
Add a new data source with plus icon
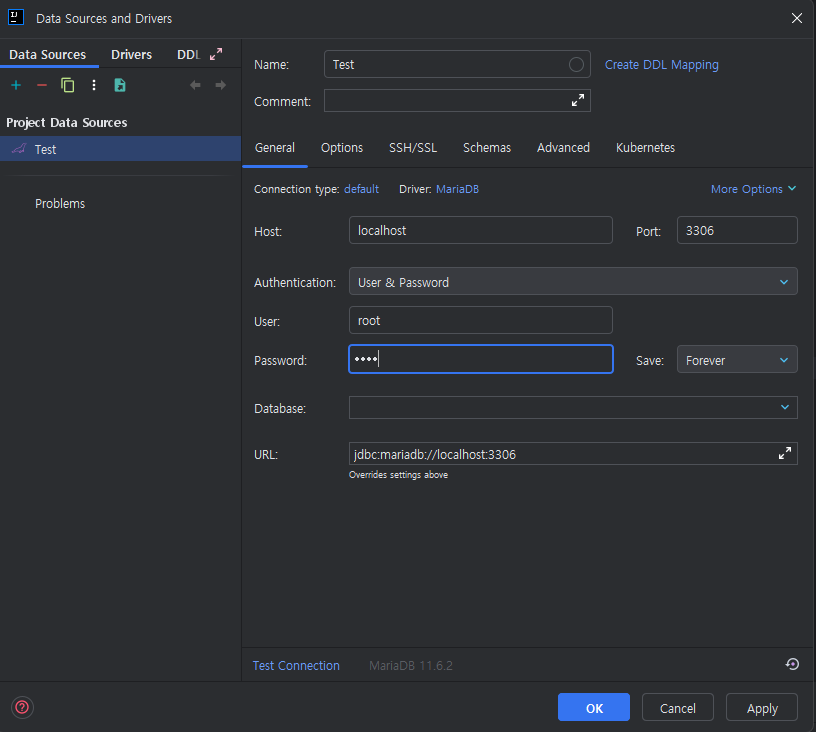tap(16, 85)
